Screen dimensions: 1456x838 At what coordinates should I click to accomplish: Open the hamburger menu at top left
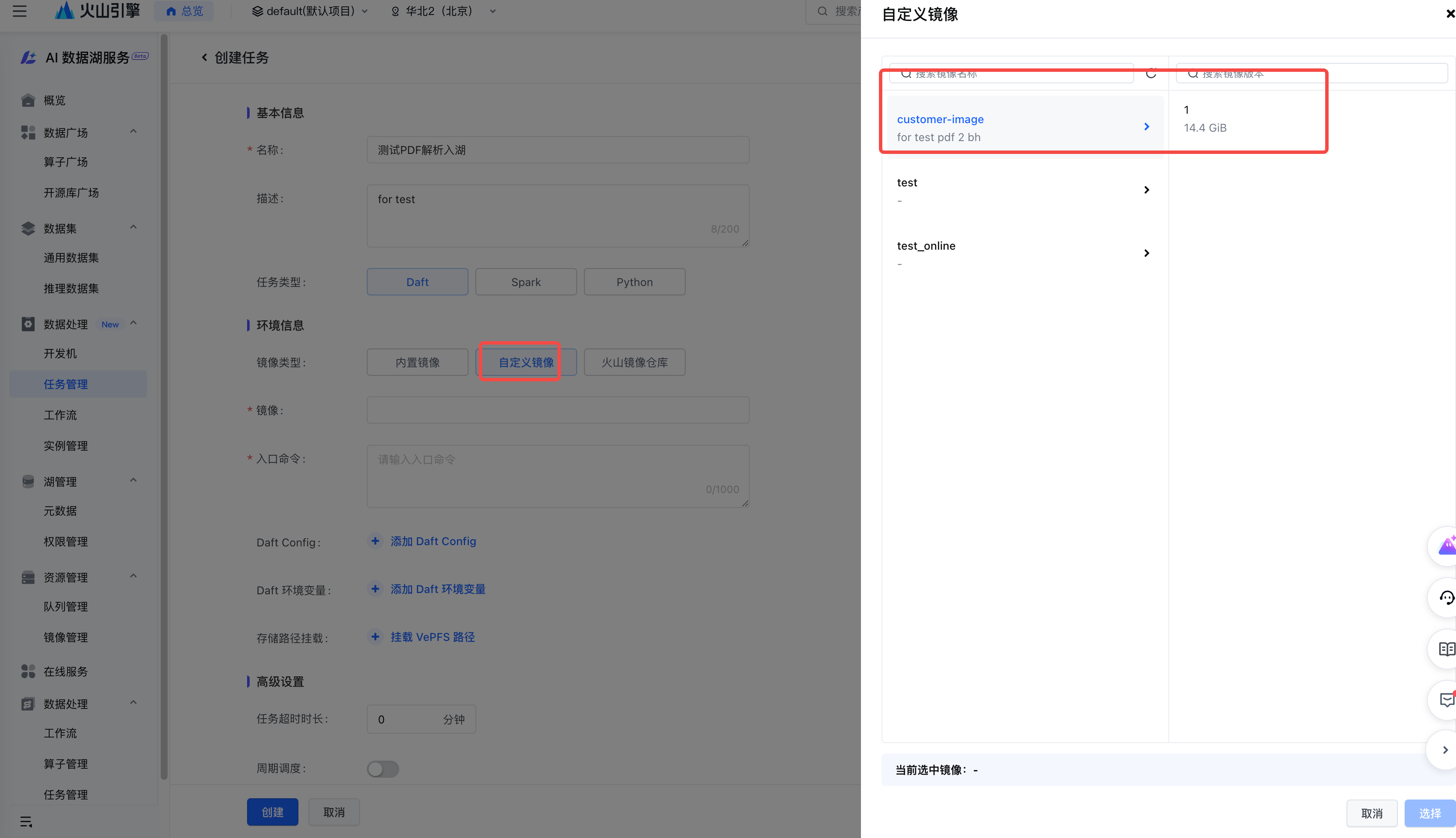(x=20, y=11)
